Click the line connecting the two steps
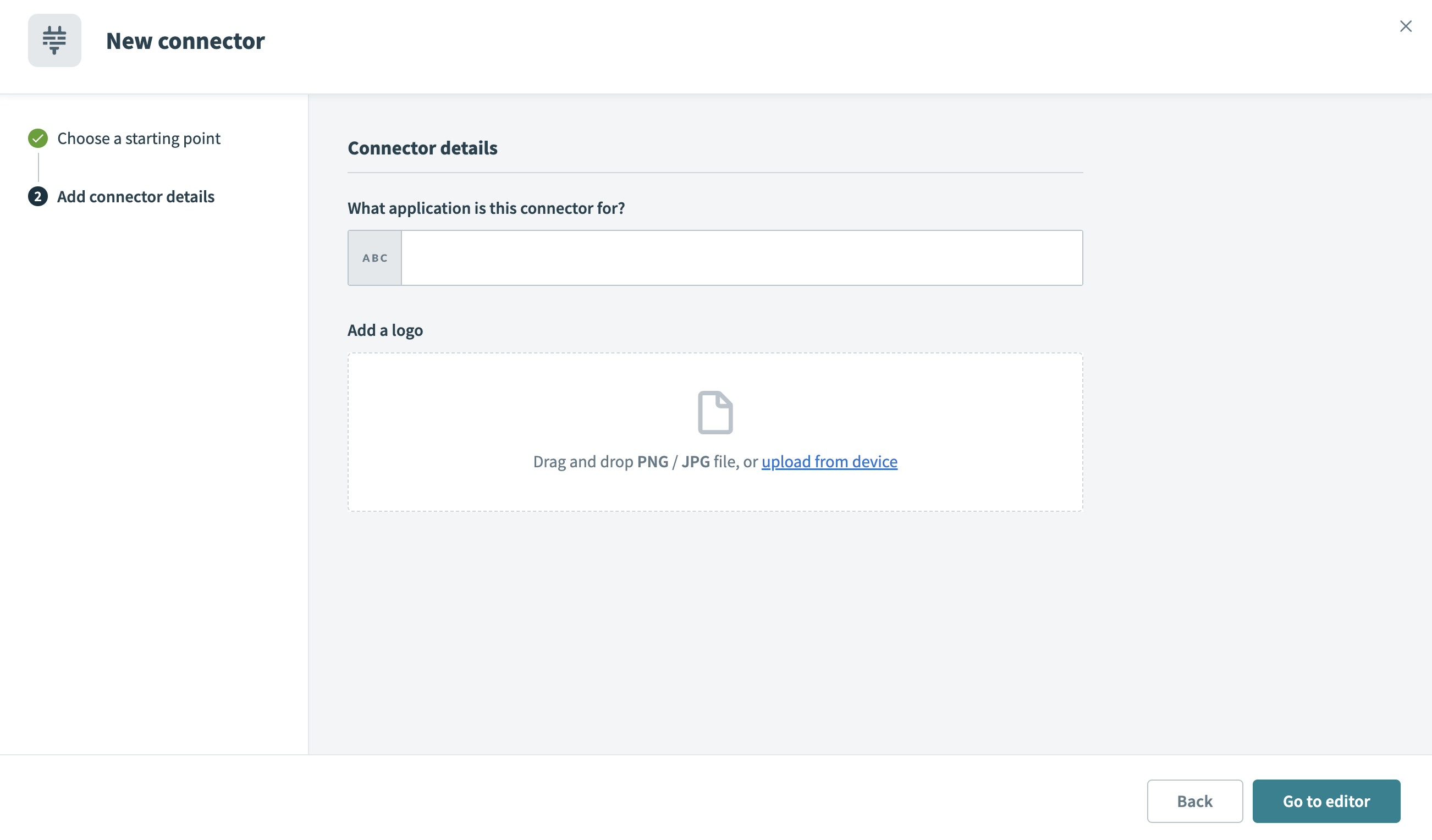 click(38, 167)
